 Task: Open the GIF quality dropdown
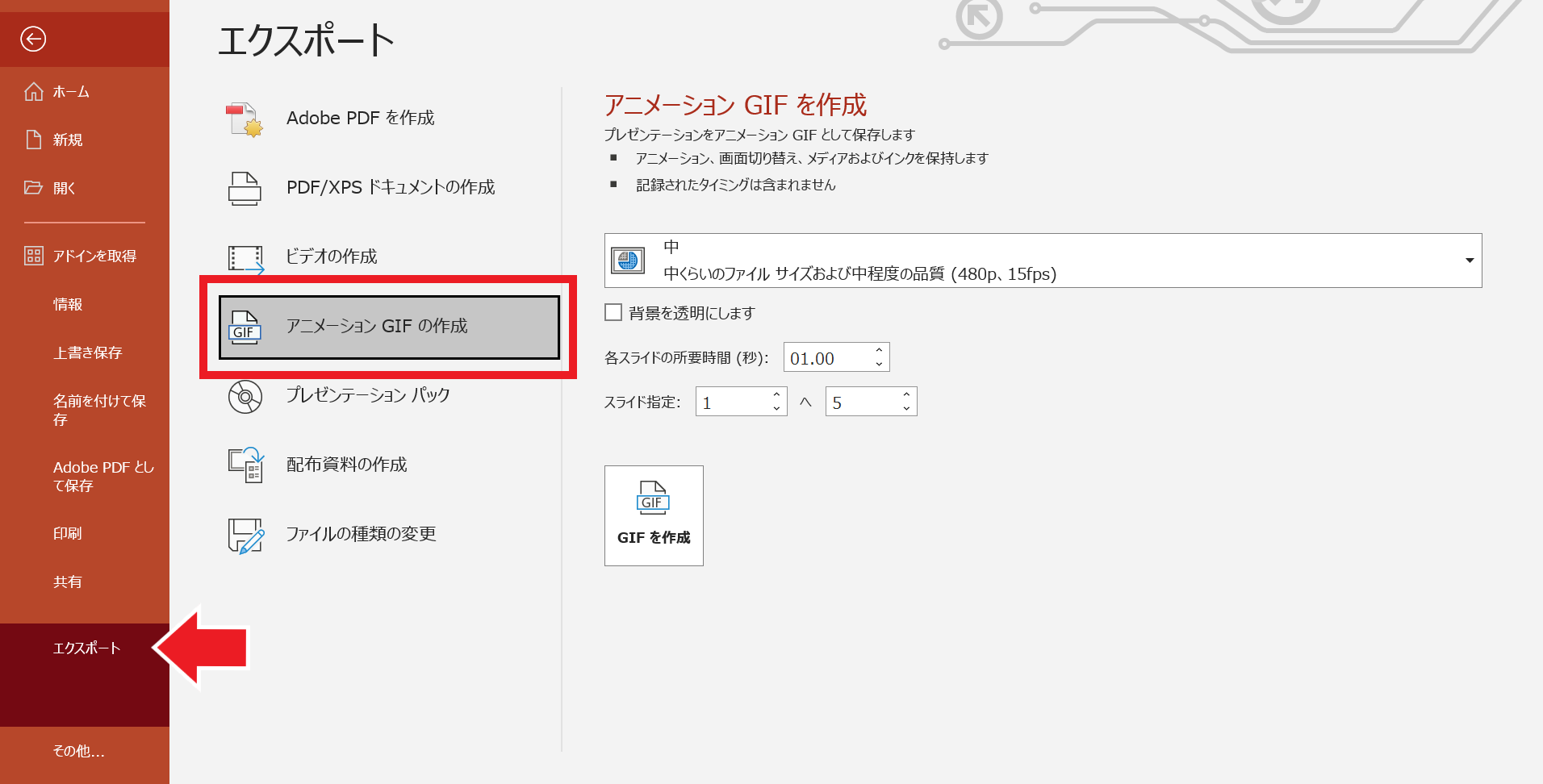pos(1469,261)
